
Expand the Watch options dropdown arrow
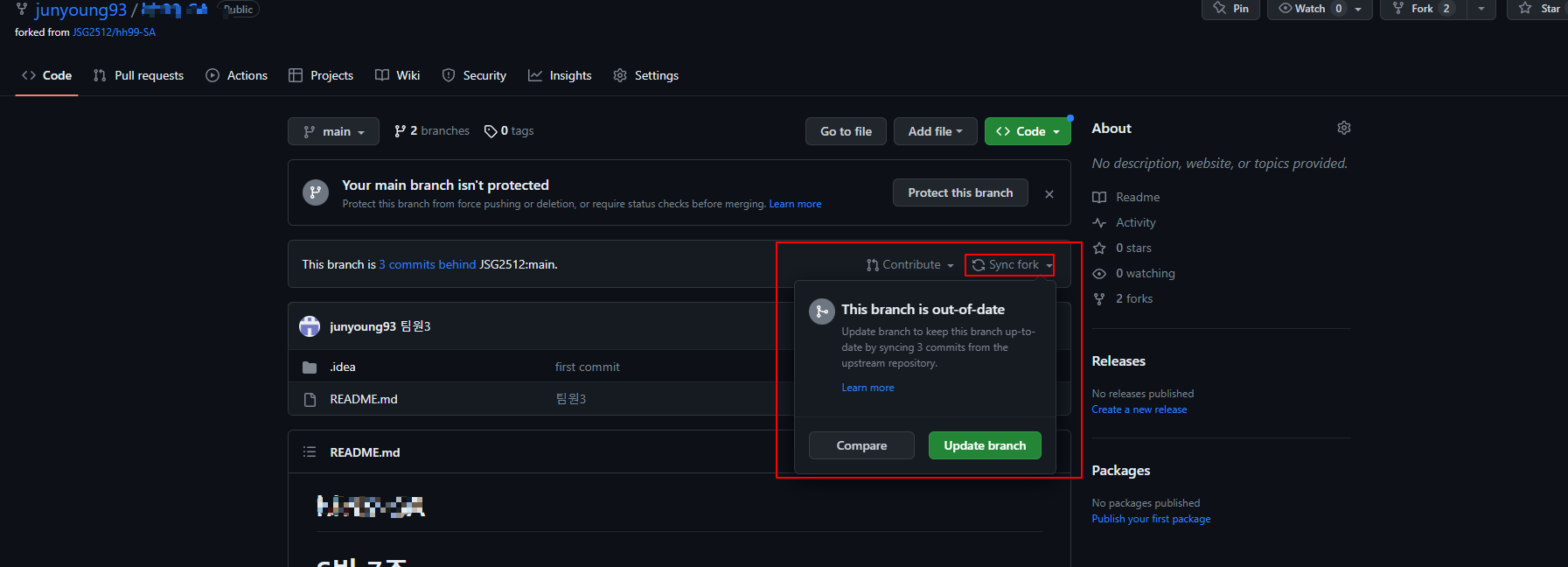[x=1359, y=9]
